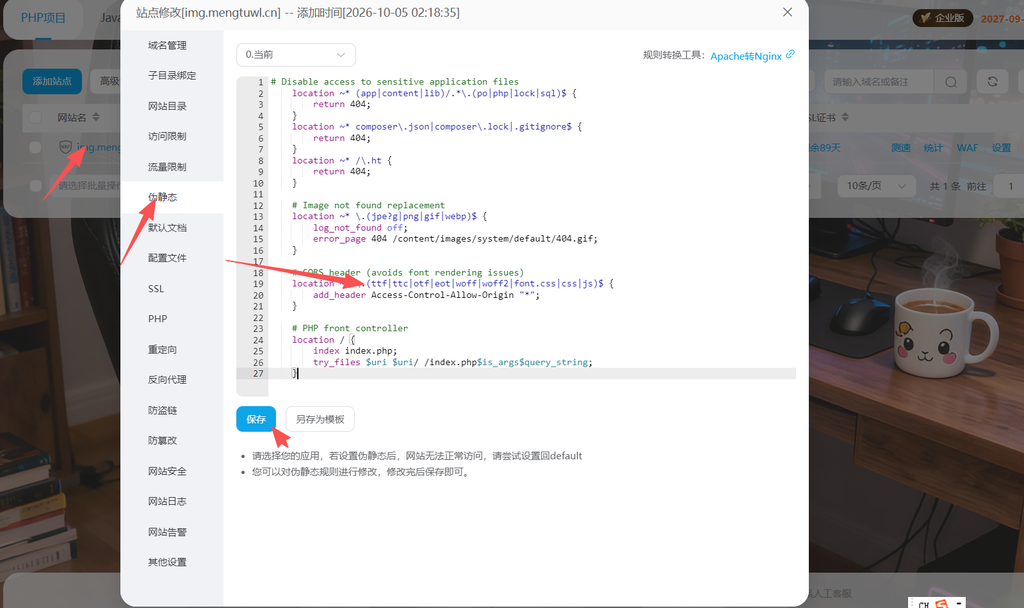Tick the select-all checkbox by 网站名 header

[35, 118]
